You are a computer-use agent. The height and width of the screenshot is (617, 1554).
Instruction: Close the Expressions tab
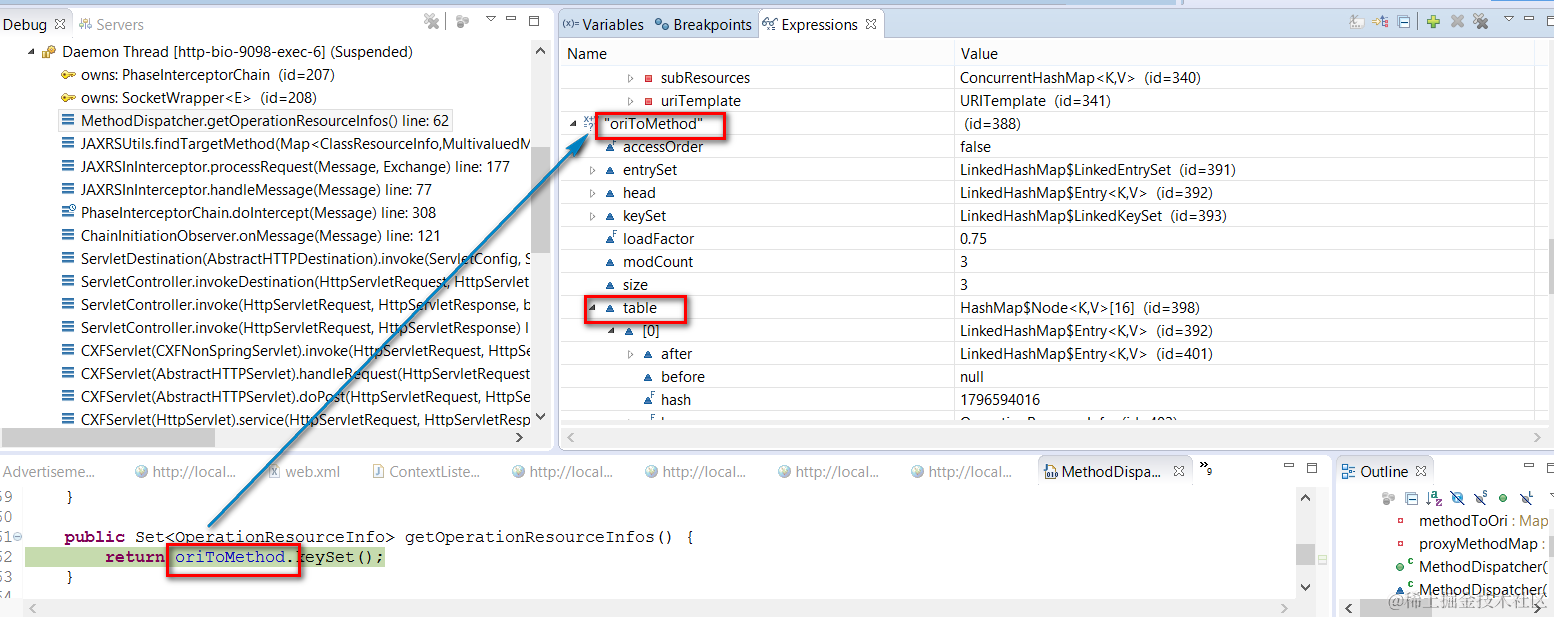[871, 24]
